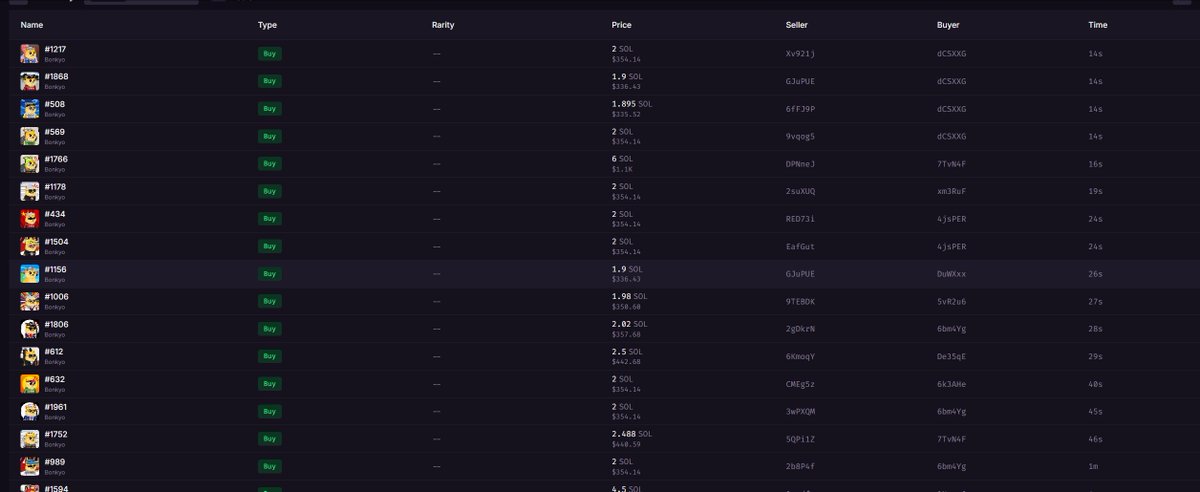Click the #434 red NFT avatar

(x=30, y=218)
